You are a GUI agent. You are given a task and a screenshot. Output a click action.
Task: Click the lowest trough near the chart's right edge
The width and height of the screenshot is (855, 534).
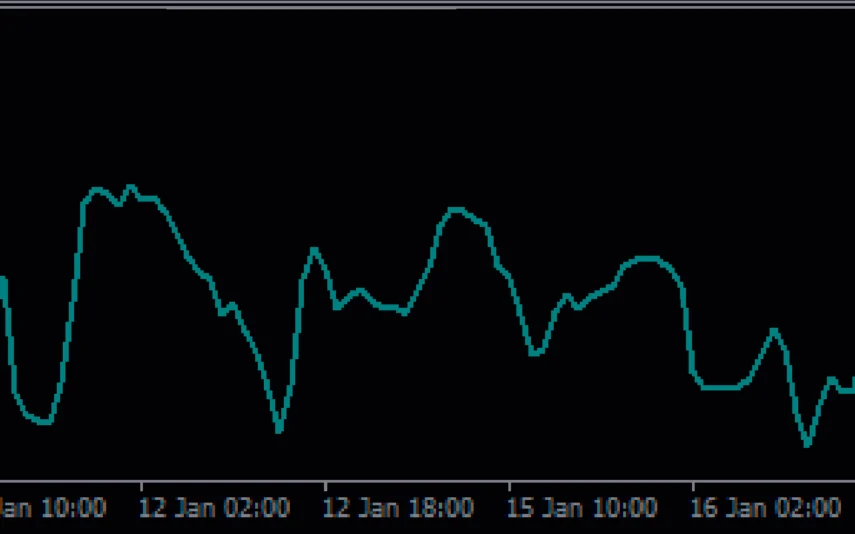point(808,444)
